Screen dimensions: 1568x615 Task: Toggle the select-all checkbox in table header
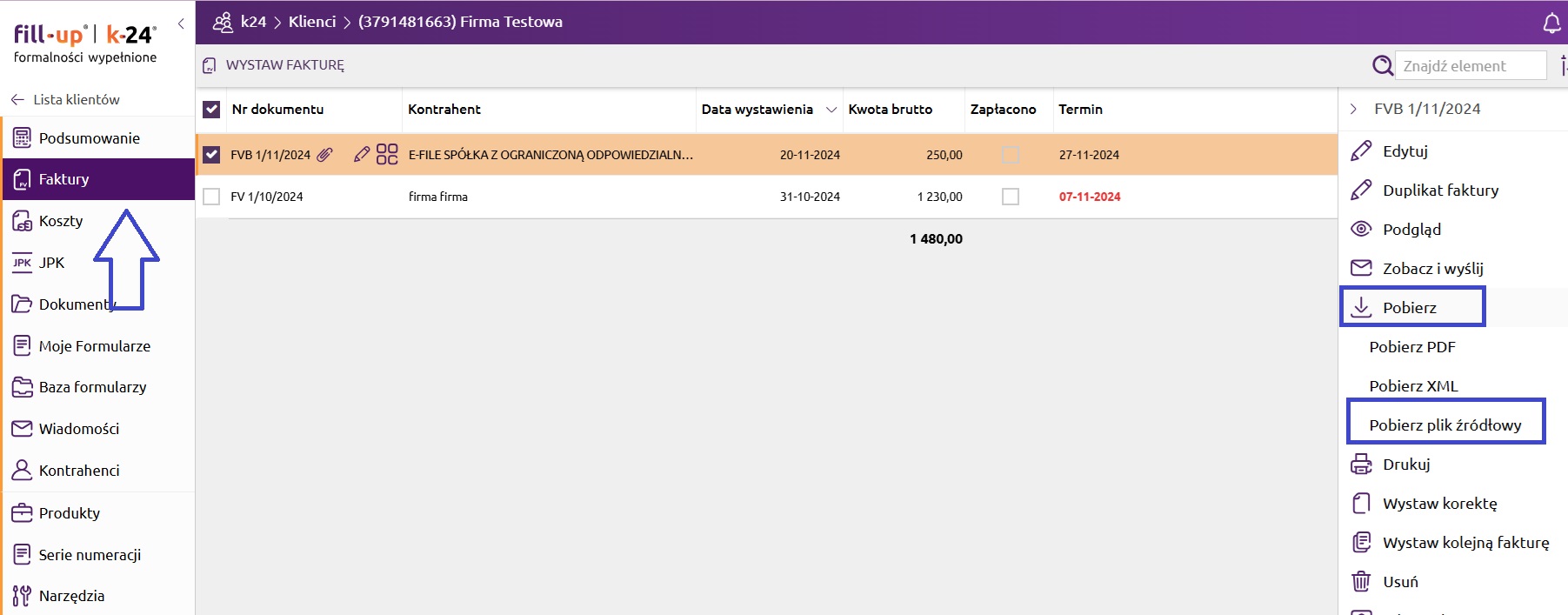(211, 110)
